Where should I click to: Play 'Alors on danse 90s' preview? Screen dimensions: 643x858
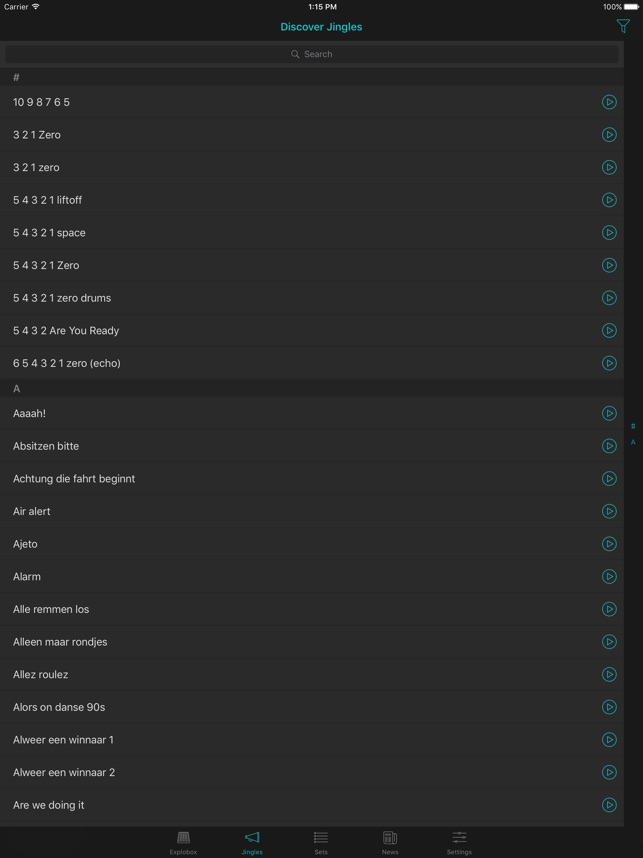609,708
